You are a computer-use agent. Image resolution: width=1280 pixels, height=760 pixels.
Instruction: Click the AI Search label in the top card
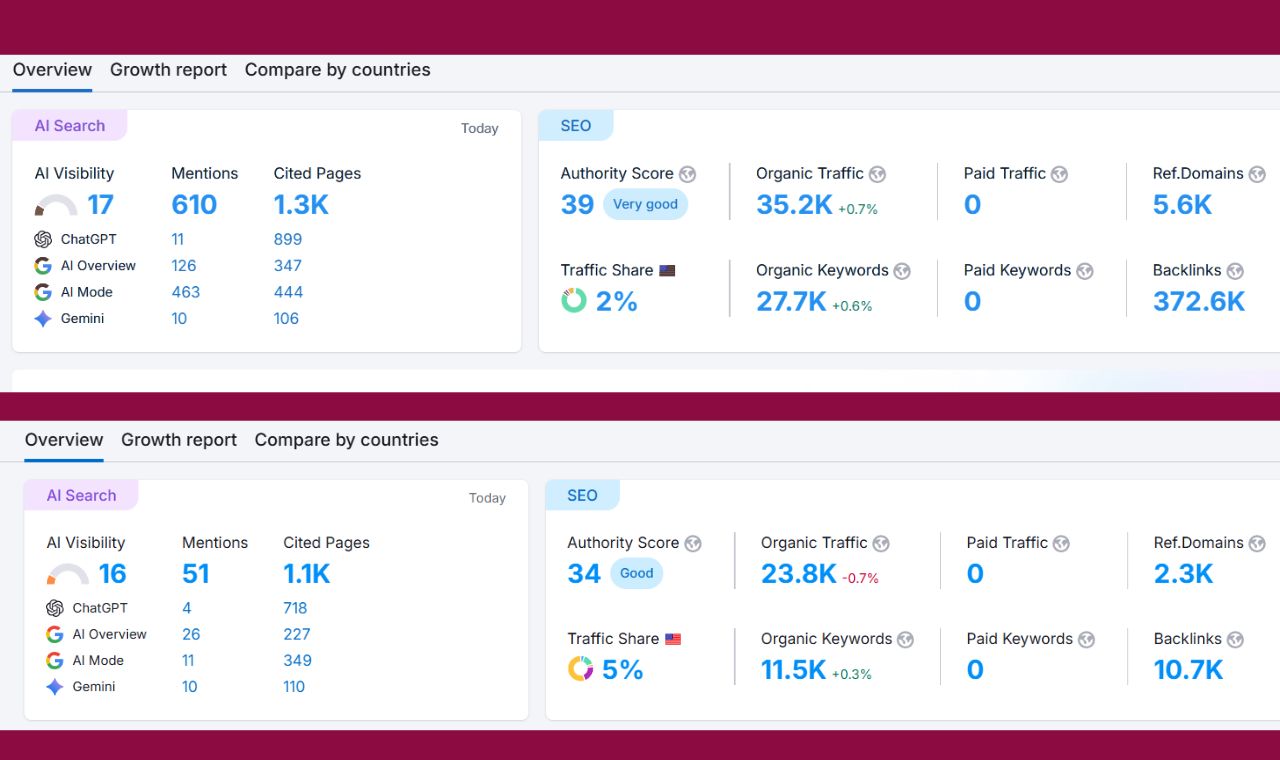(x=69, y=126)
